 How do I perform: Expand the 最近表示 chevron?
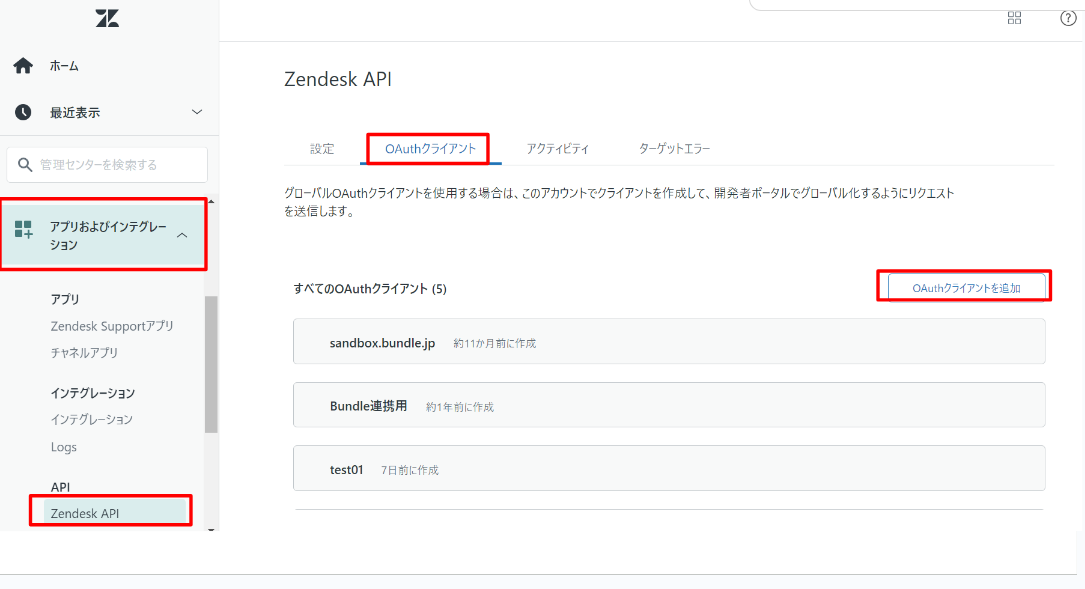click(x=196, y=112)
